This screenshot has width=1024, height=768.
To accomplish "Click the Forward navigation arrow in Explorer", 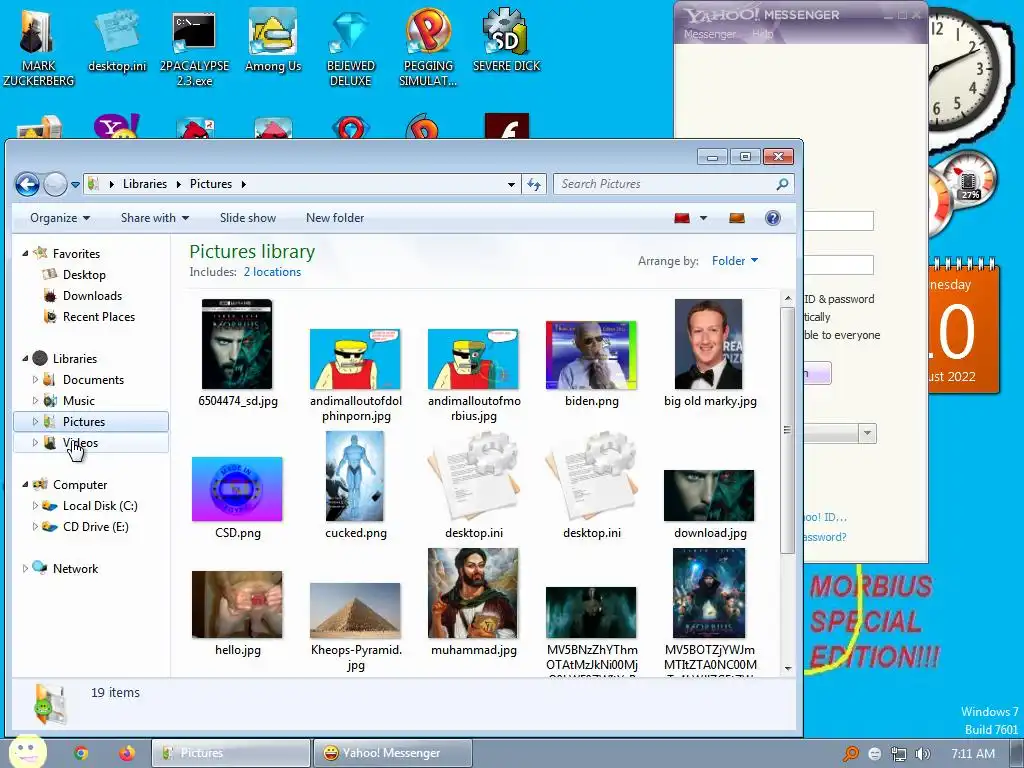I will 56,184.
